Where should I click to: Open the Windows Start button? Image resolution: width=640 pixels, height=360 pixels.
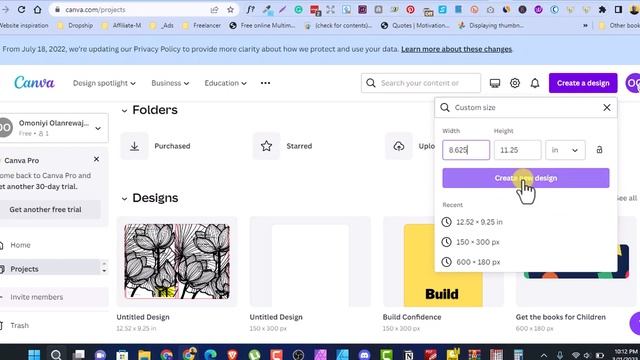(x=34, y=354)
